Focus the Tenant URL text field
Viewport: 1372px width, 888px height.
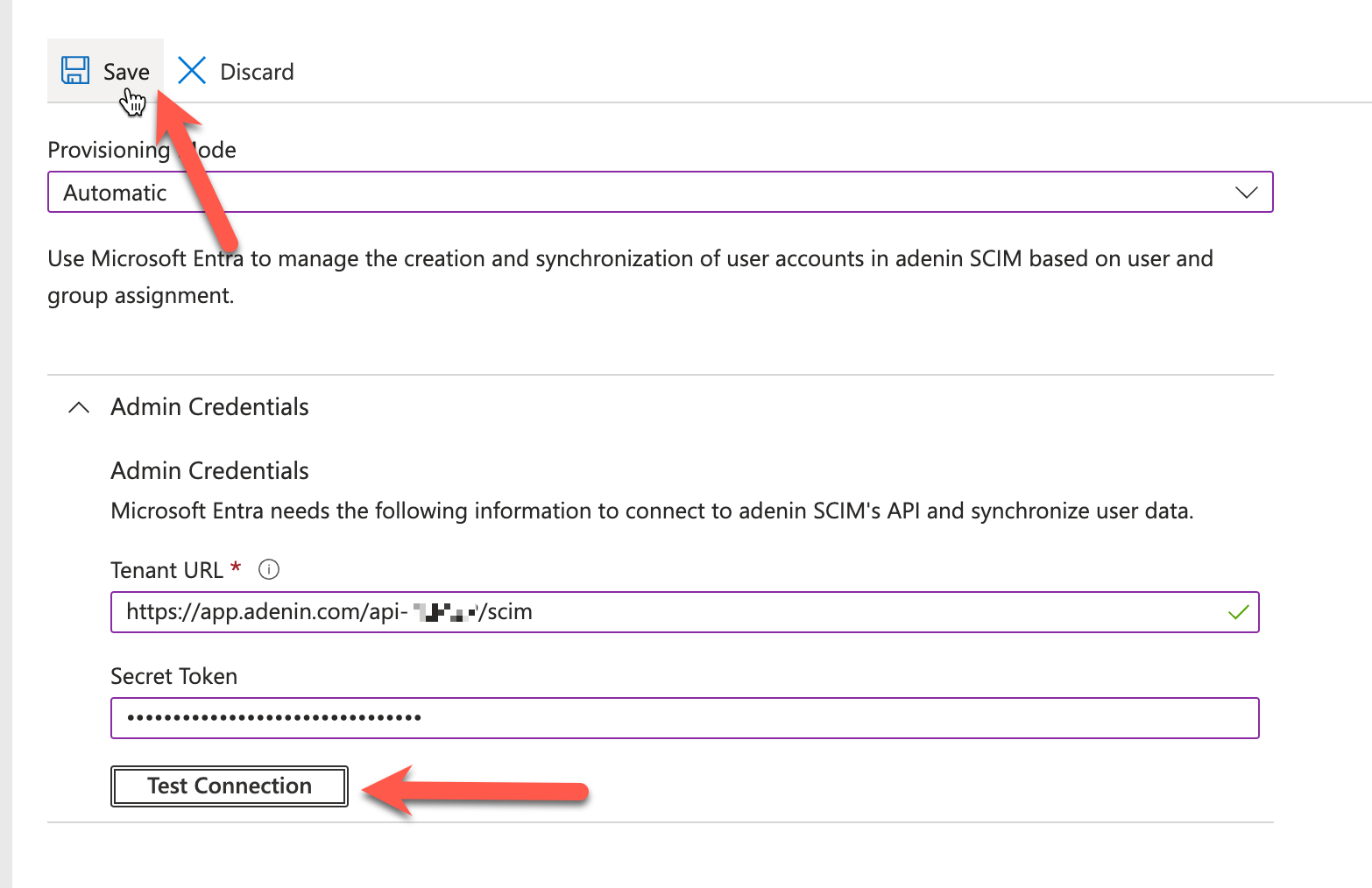(789, 612)
